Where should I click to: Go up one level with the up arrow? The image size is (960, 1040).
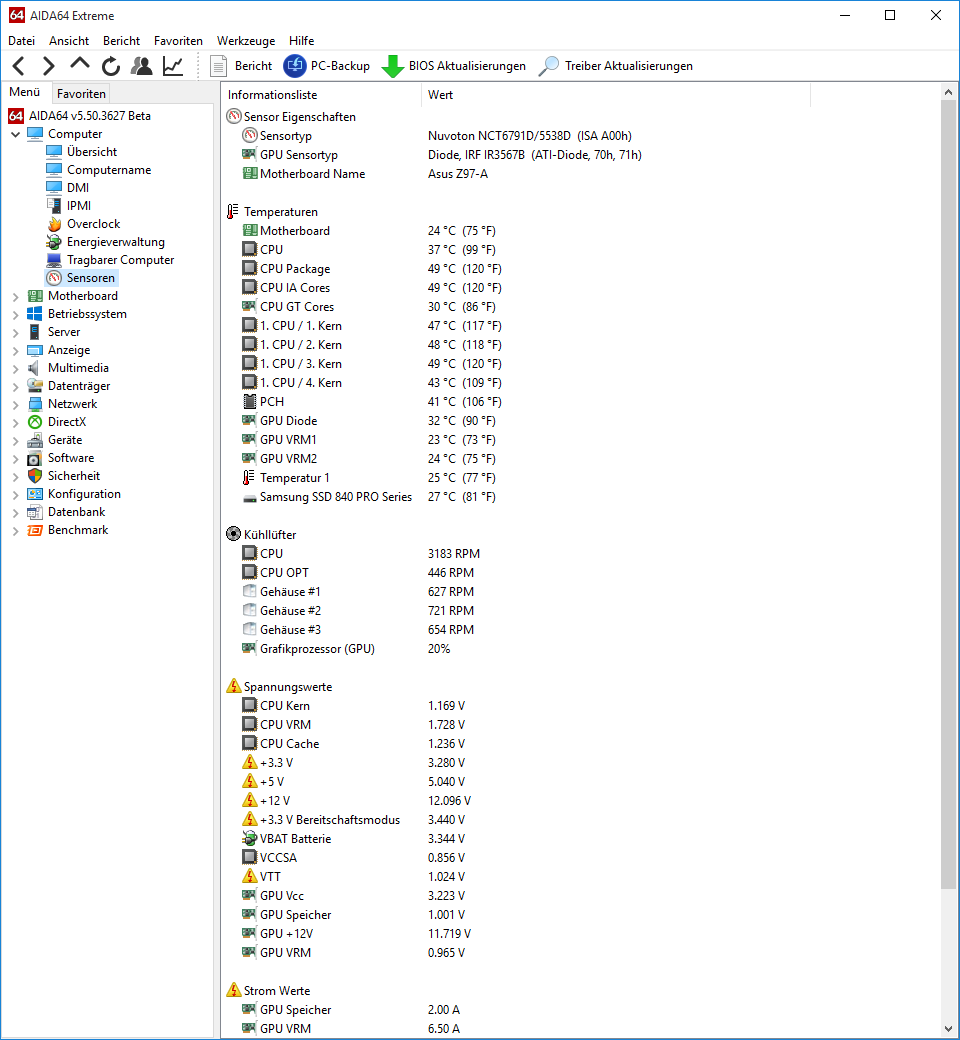tap(80, 64)
